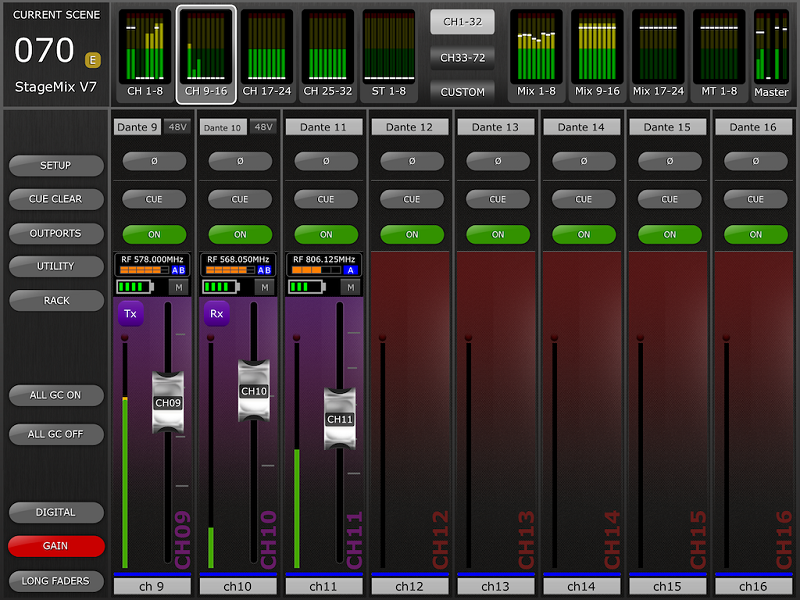Cue the Dante 9 channel

(x=154, y=199)
